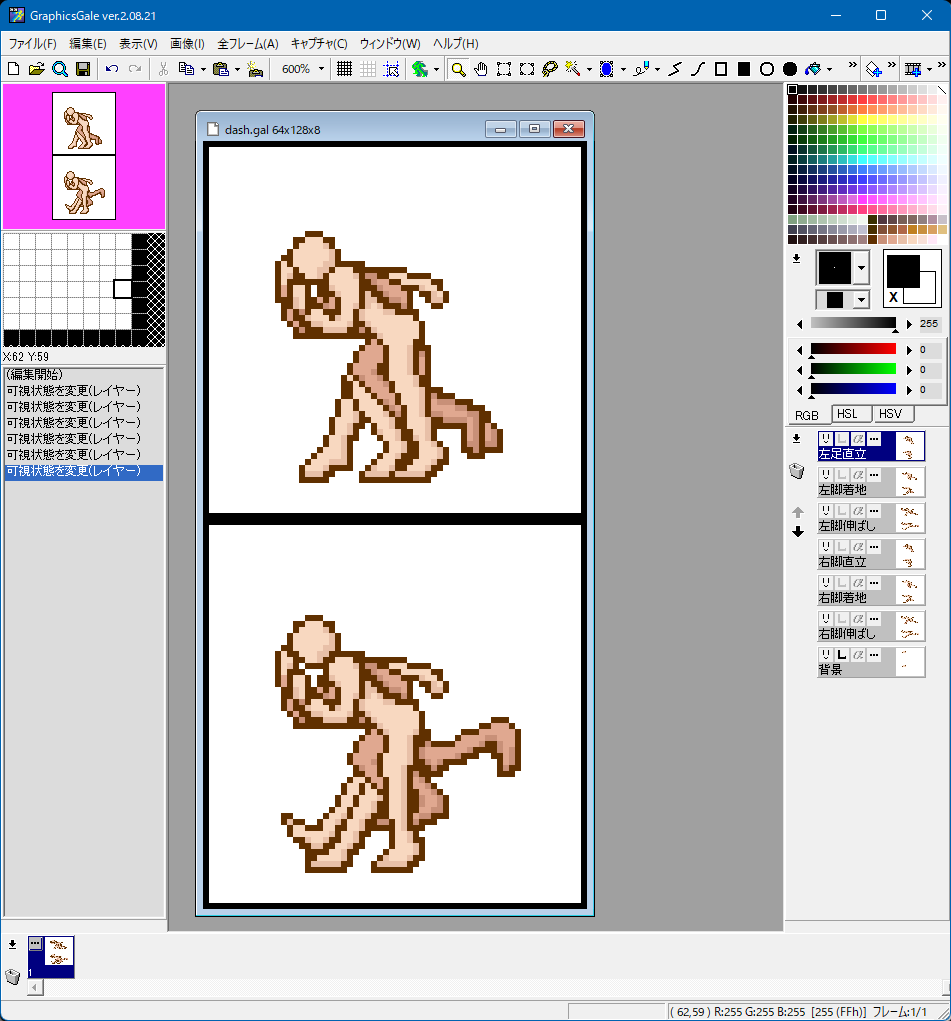This screenshot has height=1021, width=951.
Task: Click the blue RGB slider bar
Action: coord(853,389)
